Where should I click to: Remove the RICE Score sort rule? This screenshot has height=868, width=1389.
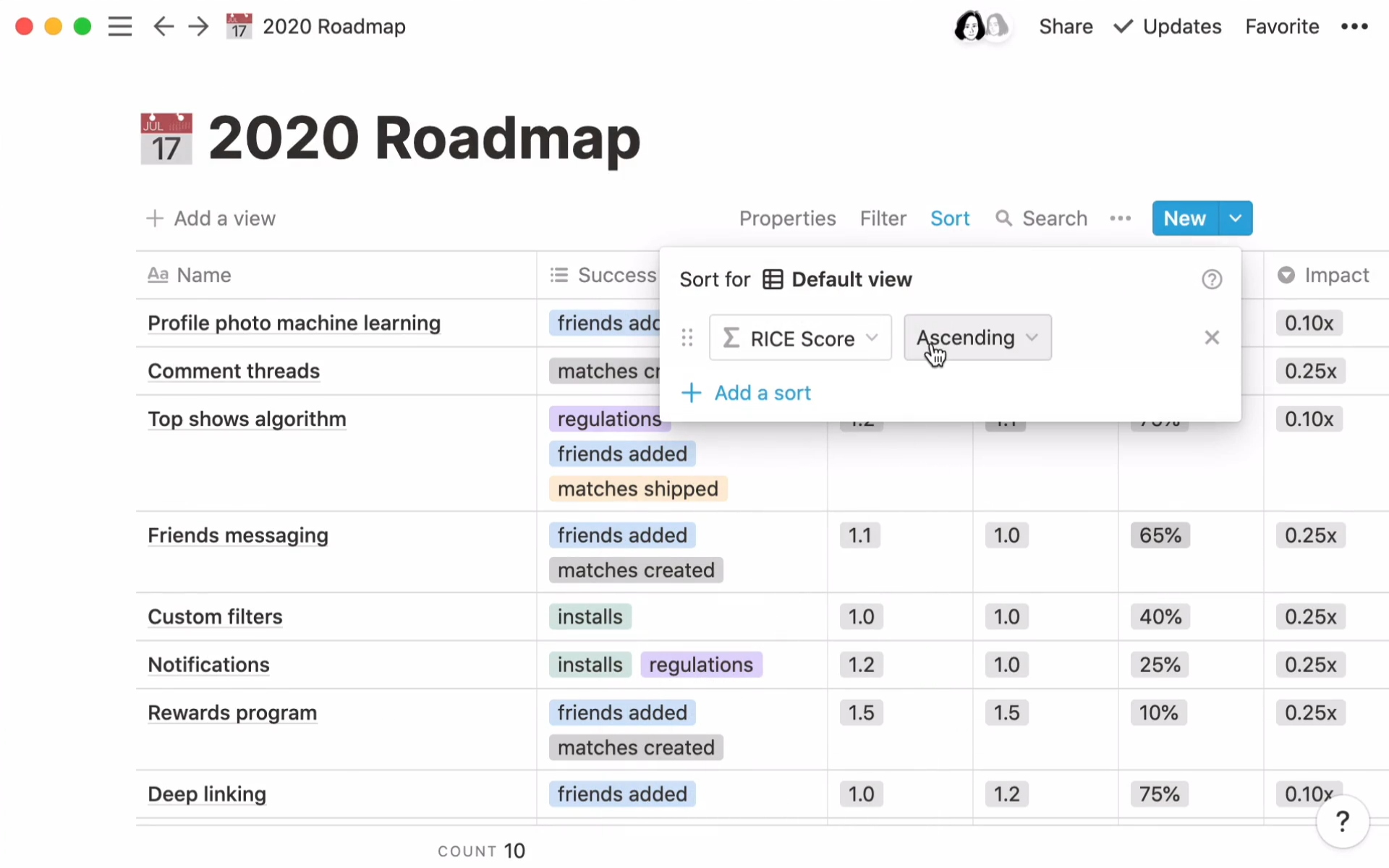point(1212,338)
